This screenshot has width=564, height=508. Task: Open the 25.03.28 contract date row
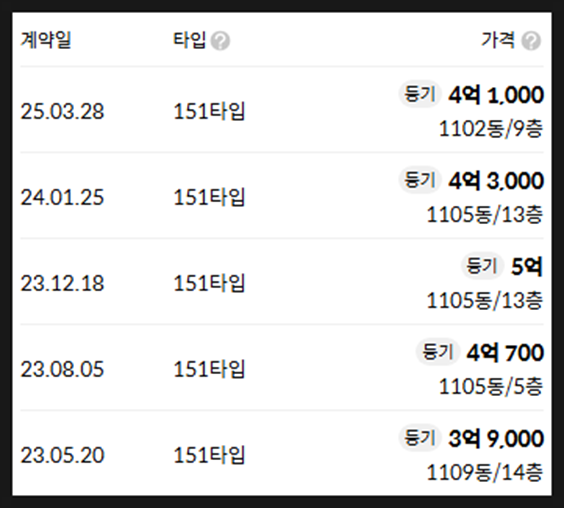point(282,110)
